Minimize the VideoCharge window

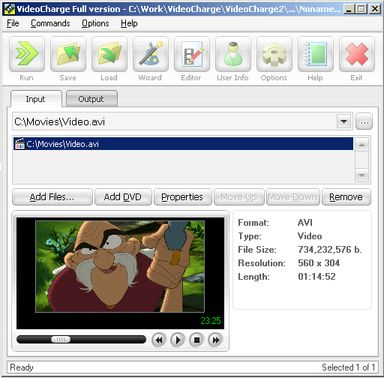click(349, 9)
